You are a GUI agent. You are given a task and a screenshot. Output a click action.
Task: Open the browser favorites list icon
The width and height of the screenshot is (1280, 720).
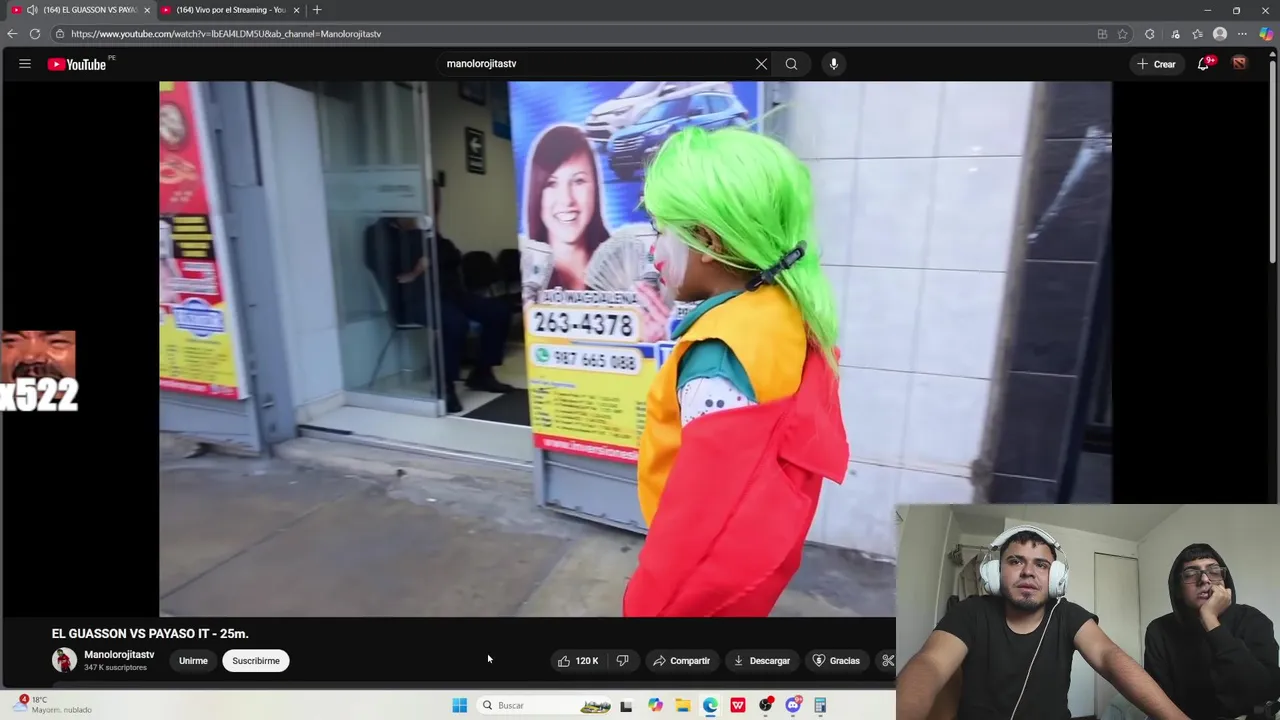click(1197, 34)
